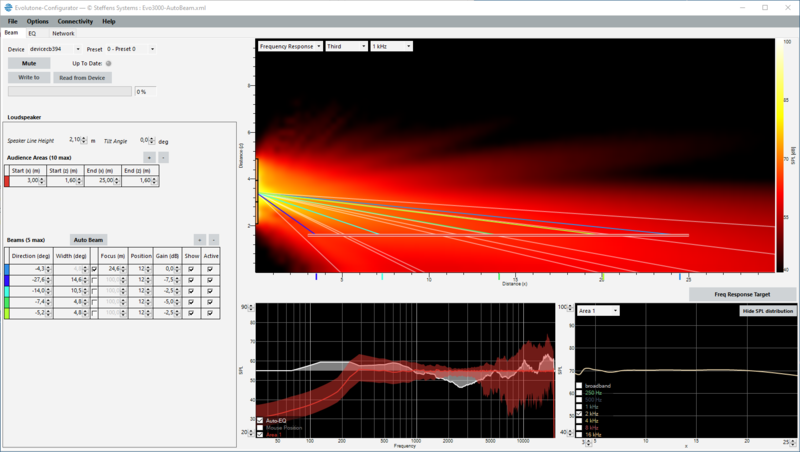Open the Third bandwidth dropdown
This screenshot has width=800, height=452.
(x=346, y=46)
